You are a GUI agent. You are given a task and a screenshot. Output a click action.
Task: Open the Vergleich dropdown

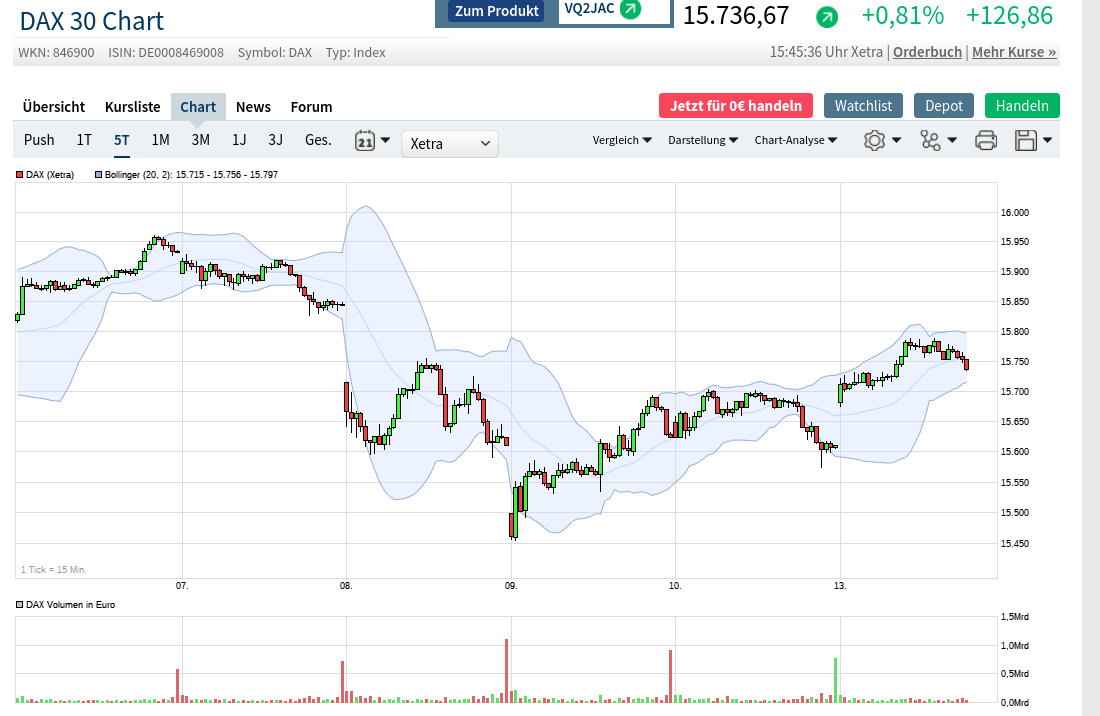(622, 140)
